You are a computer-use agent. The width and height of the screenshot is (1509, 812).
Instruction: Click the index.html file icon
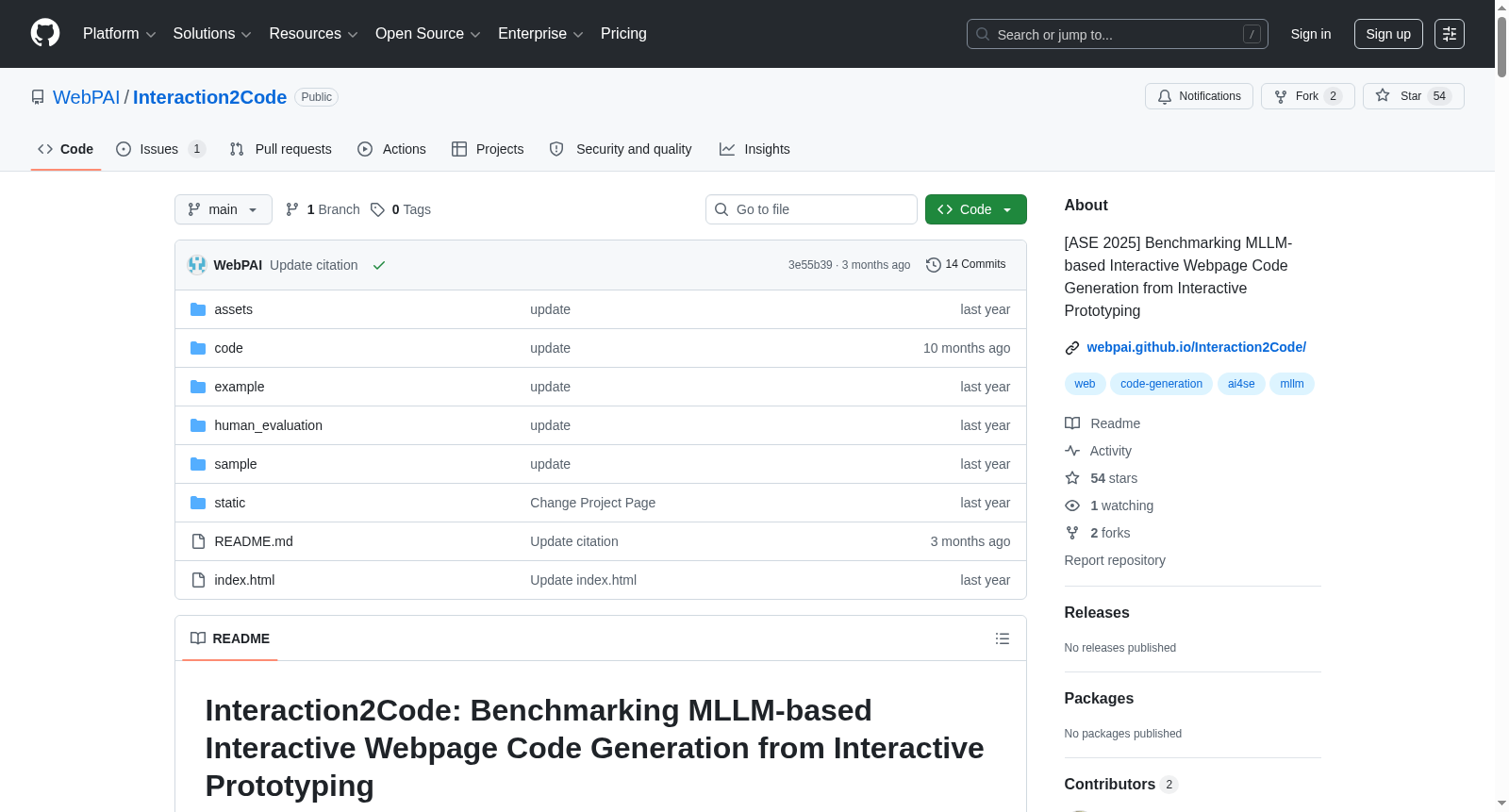[198, 580]
